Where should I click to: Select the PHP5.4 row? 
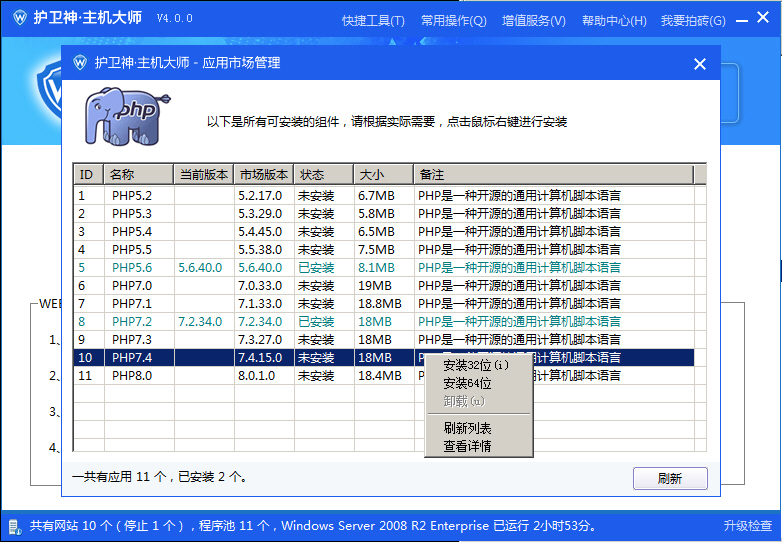point(384,231)
